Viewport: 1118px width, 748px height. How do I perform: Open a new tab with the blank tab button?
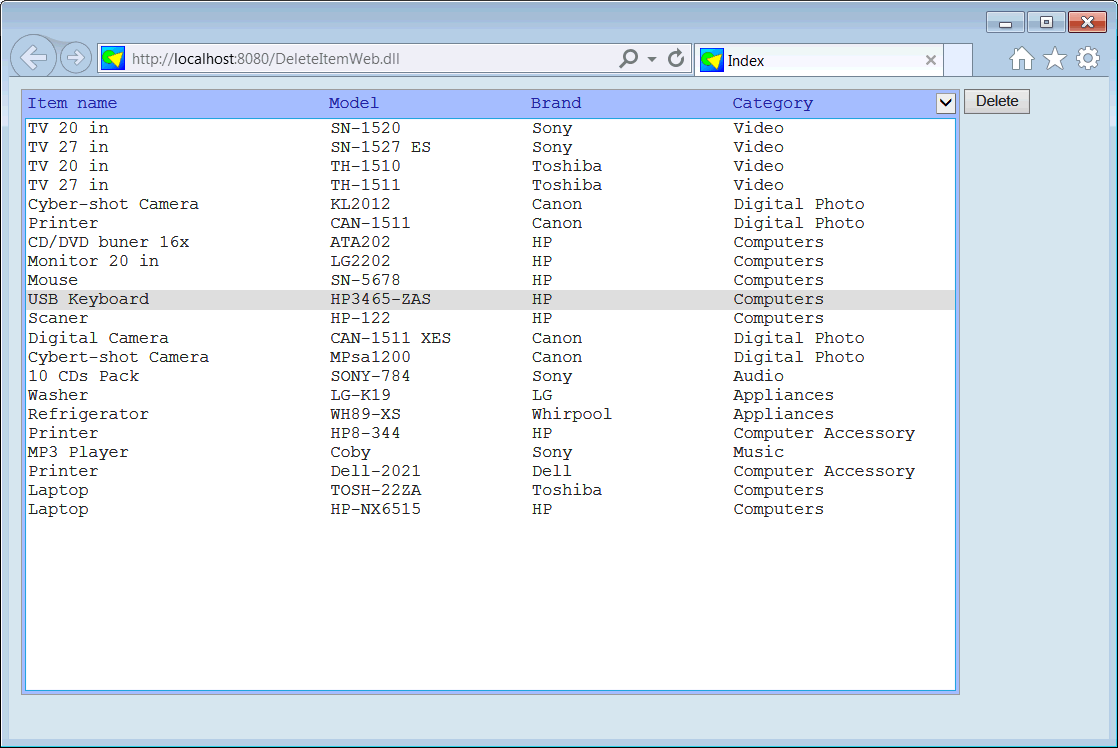tap(958, 61)
